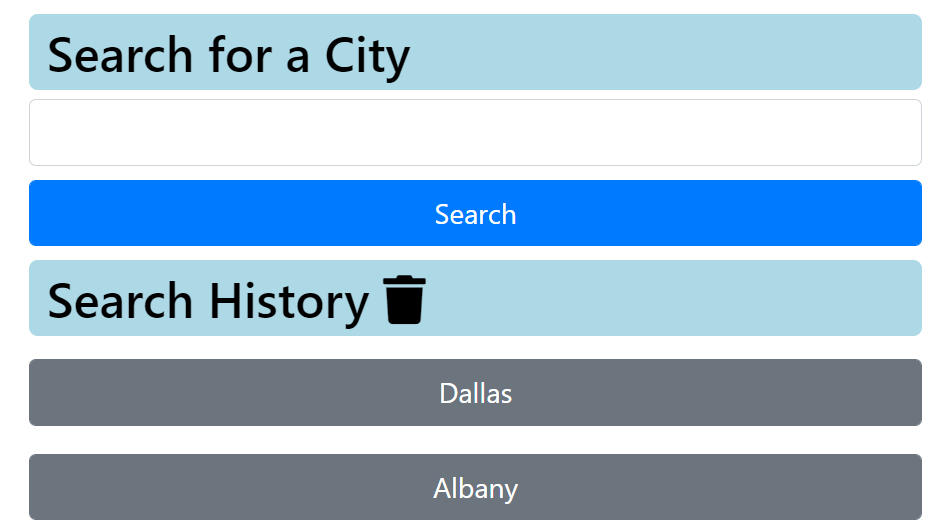Submit the city search with Search
This screenshot has width=944, height=528.
475,213
